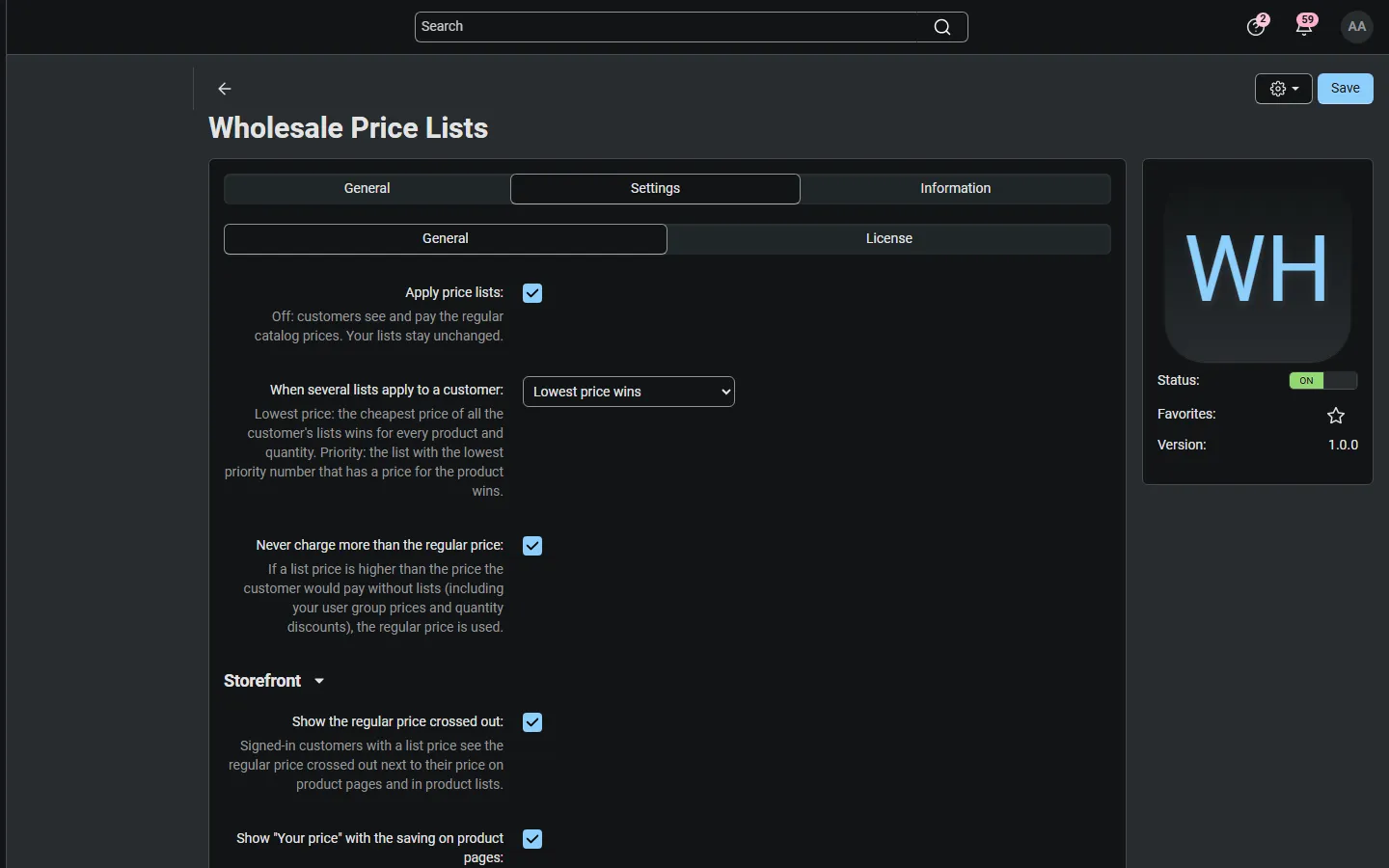Toggle Never charge more than regular price
The width and height of the screenshot is (1389, 868).
coord(532,546)
